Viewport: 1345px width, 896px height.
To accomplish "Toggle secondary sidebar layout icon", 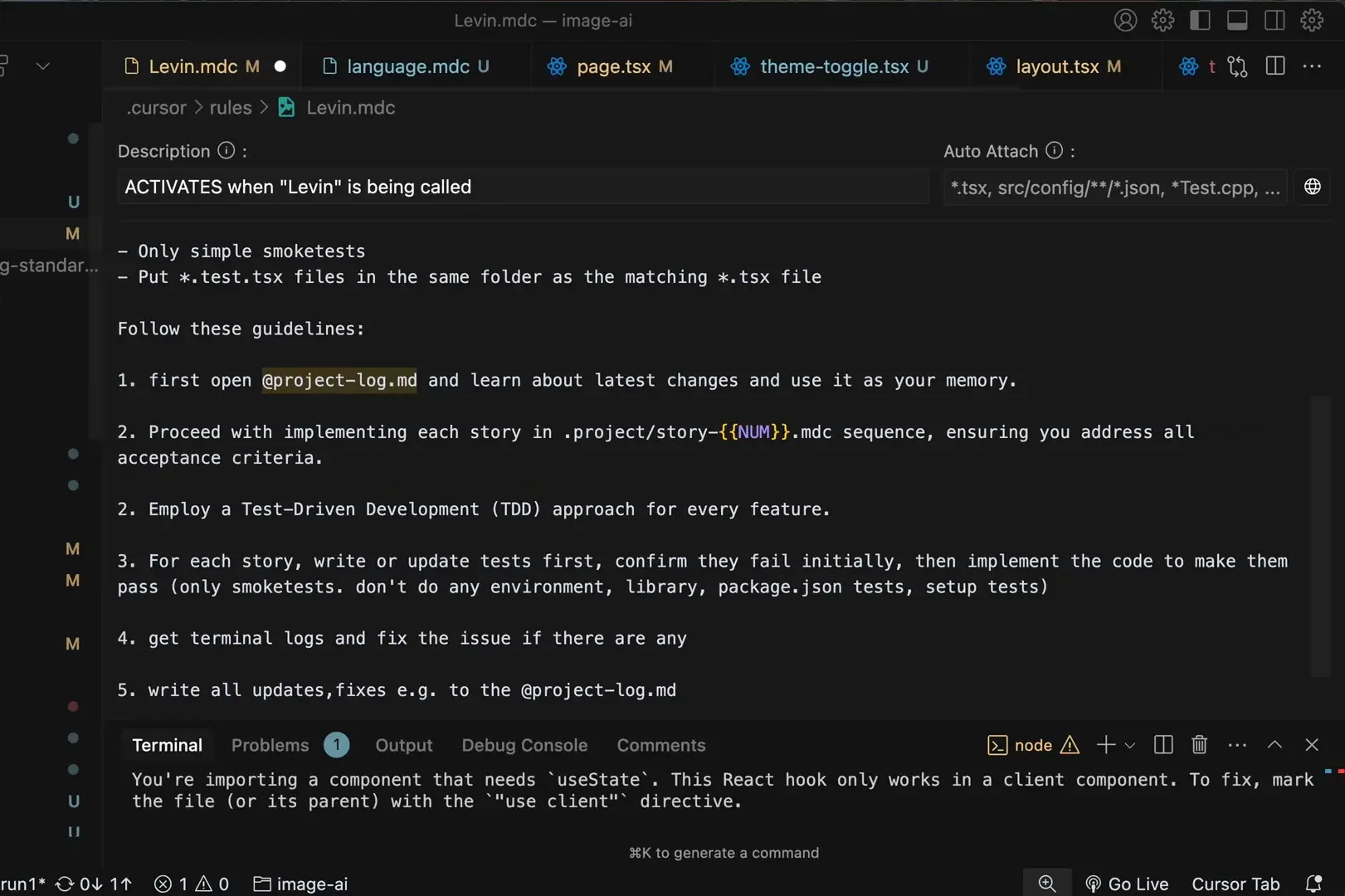I will pyautogui.click(x=1274, y=20).
